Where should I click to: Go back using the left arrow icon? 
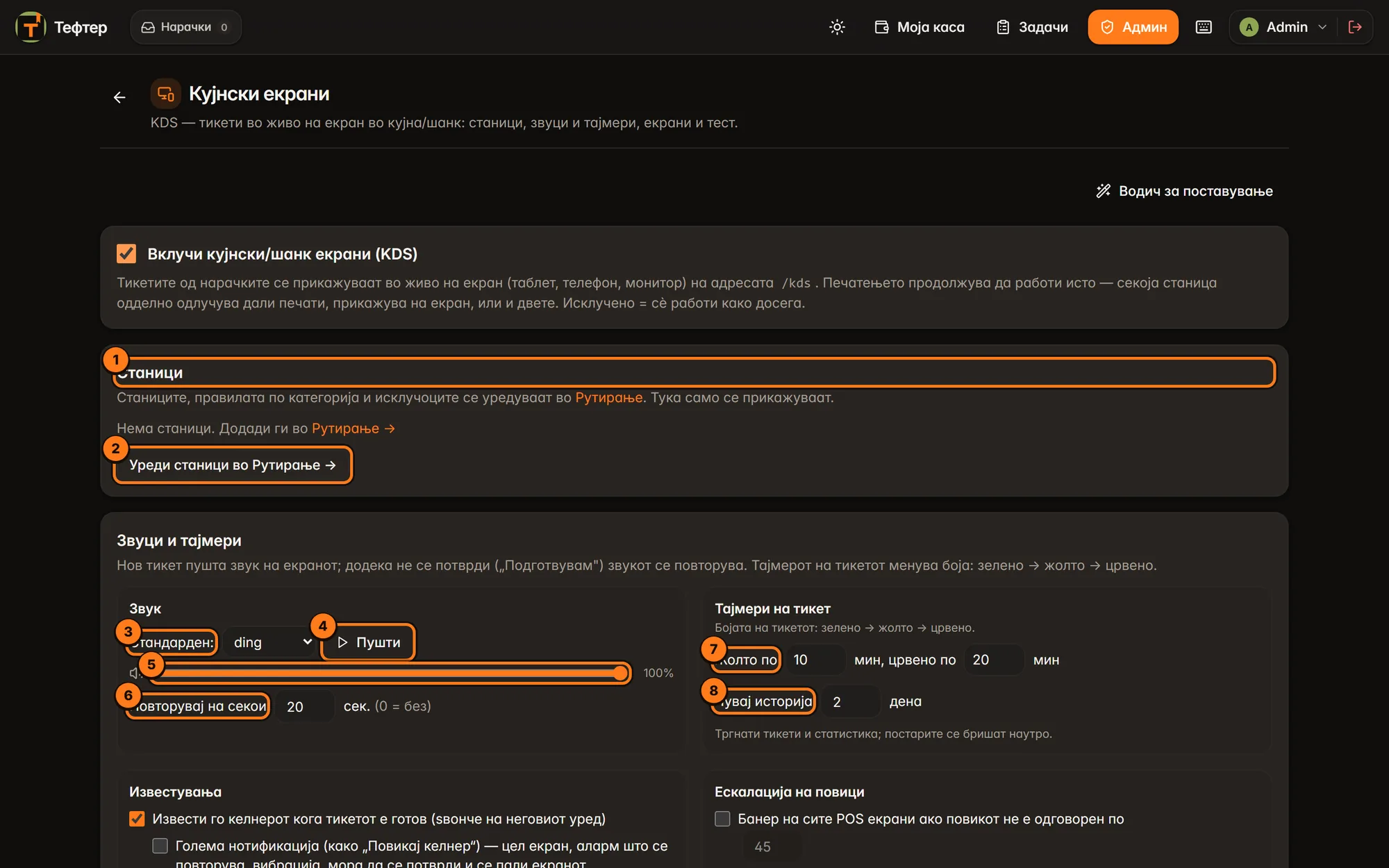tap(119, 97)
